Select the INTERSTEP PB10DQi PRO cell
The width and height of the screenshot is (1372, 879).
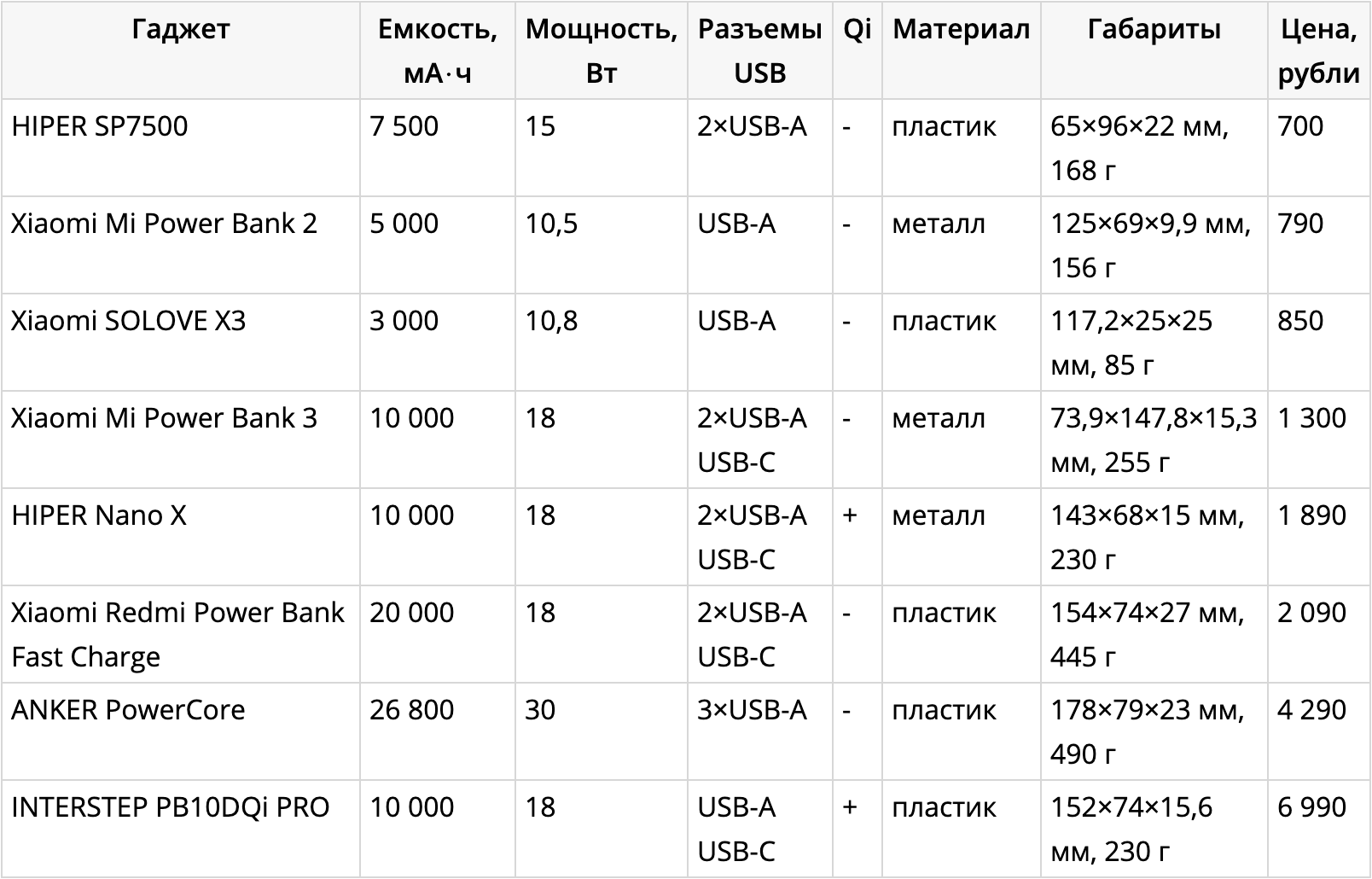point(181,829)
